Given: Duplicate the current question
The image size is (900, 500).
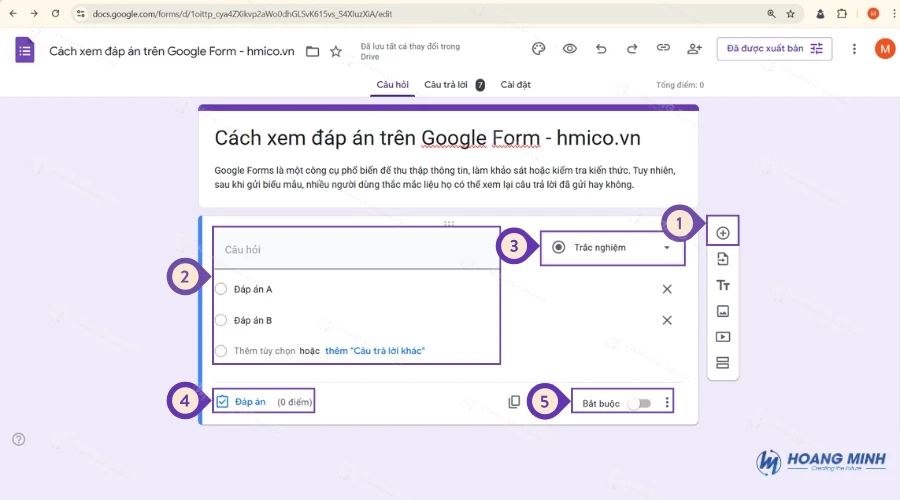Looking at the screenshot, I should coord(514,402).
